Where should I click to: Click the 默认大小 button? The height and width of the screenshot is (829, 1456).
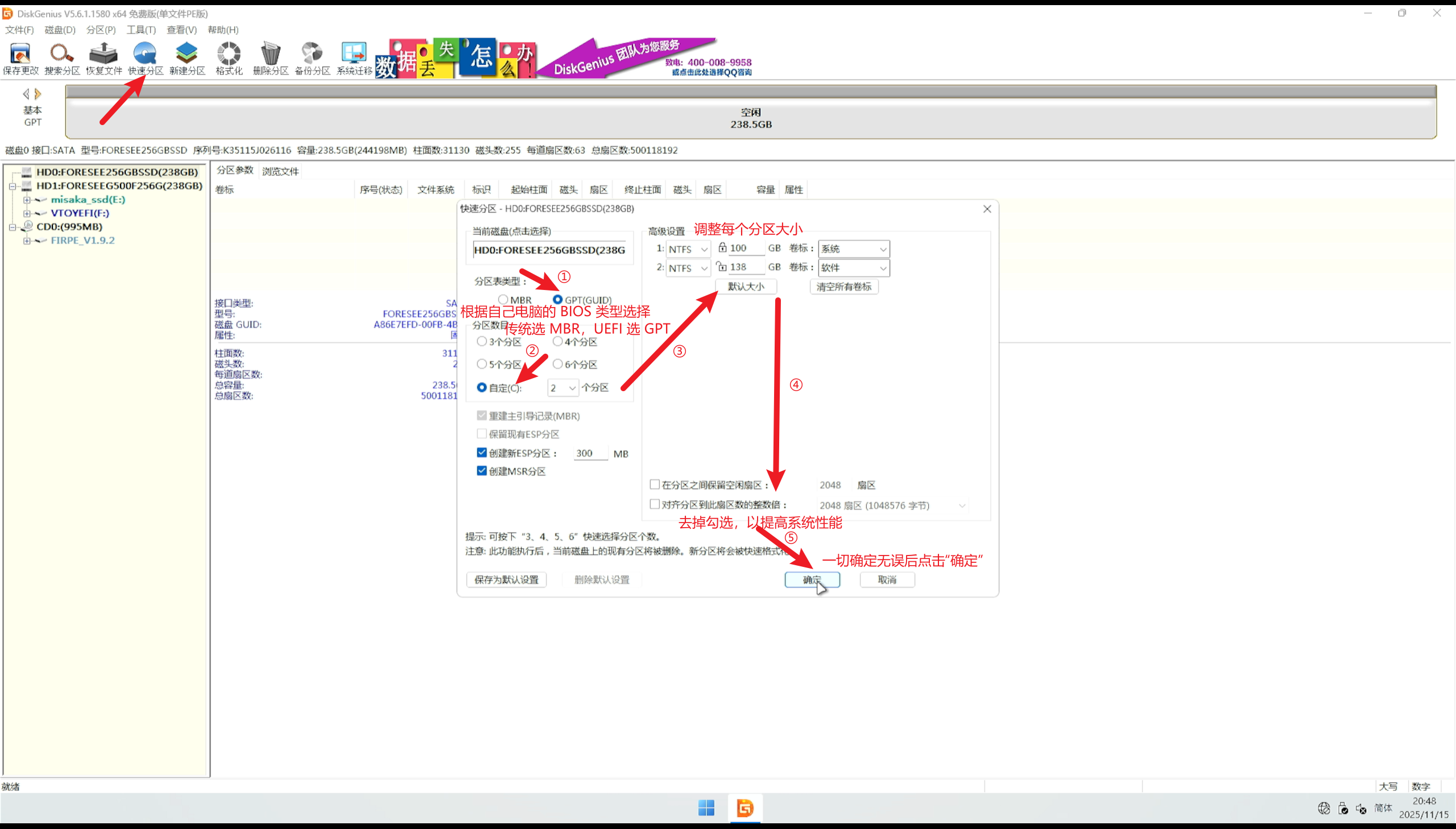pos(746,287)
